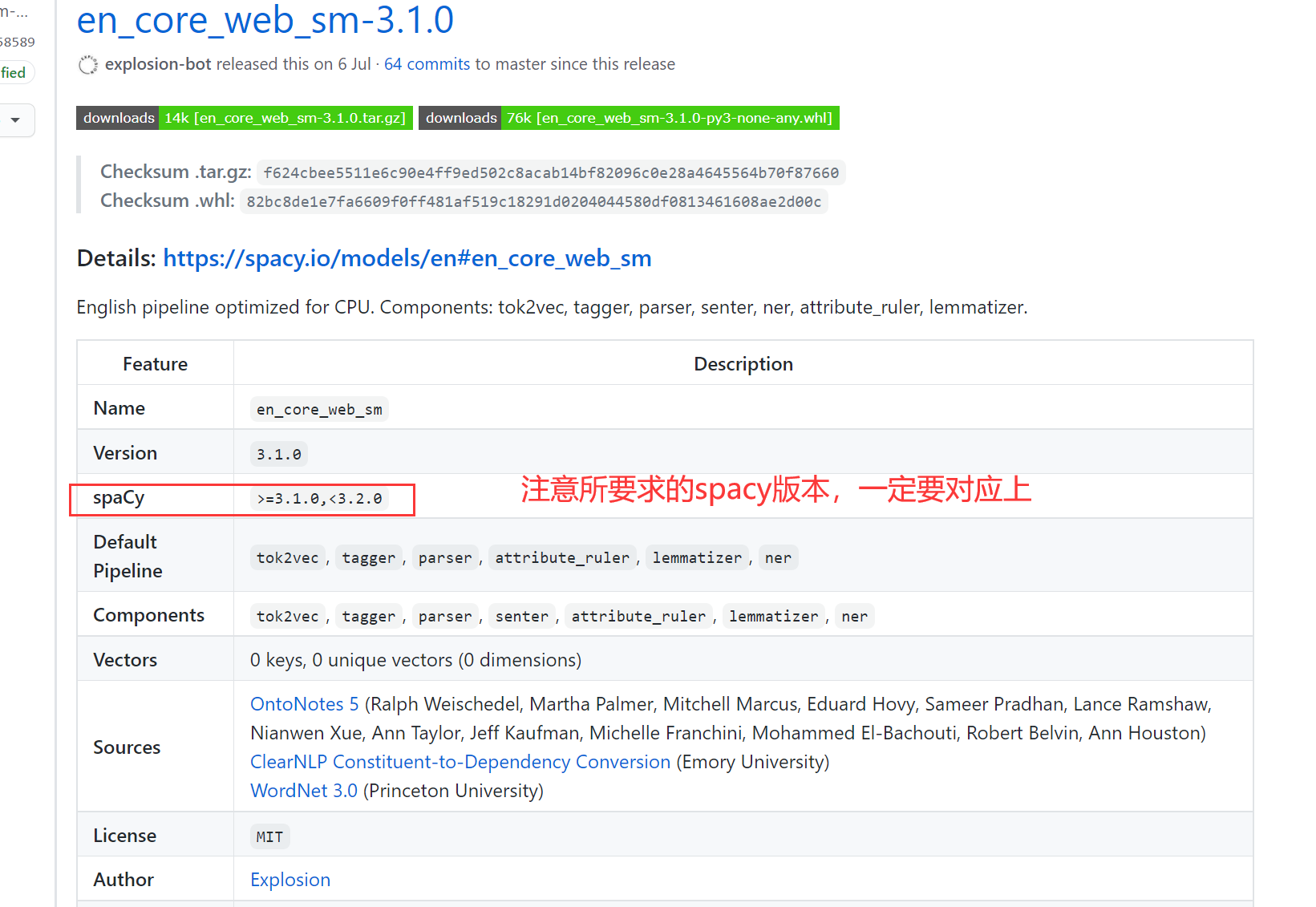This screenshot has width=1316, height=907.
Task: Open the OntoNotes 5 source link
Action: [x=304, y=704]
